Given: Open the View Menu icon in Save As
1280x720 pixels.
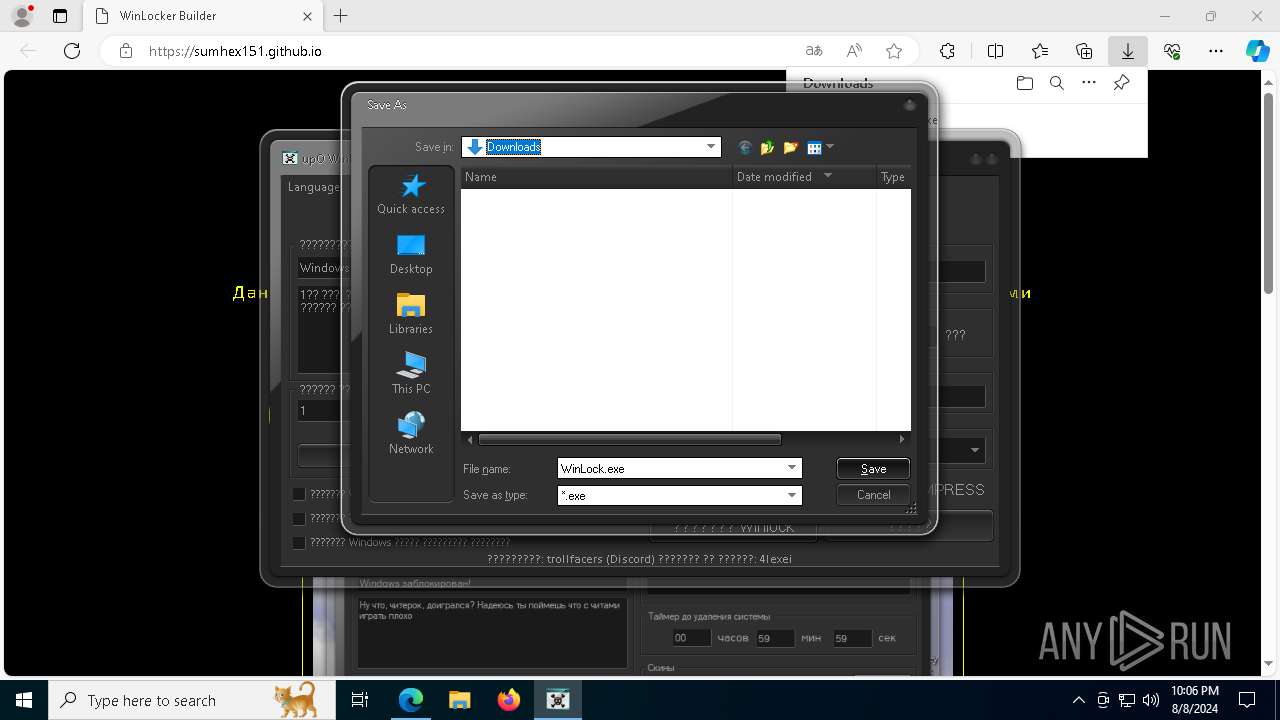Looking at the screenshot, I should [x=820, y=148].
